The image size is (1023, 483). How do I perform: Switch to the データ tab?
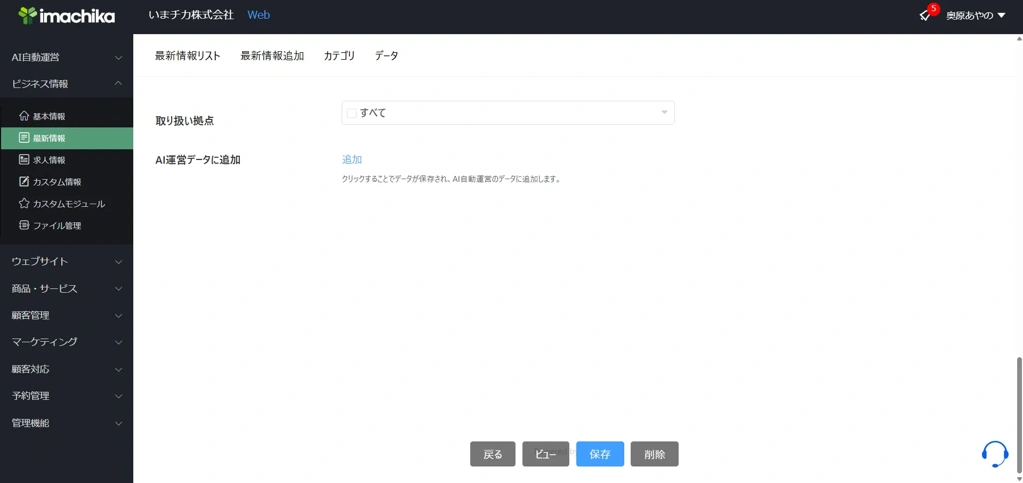tap(386, 55)
